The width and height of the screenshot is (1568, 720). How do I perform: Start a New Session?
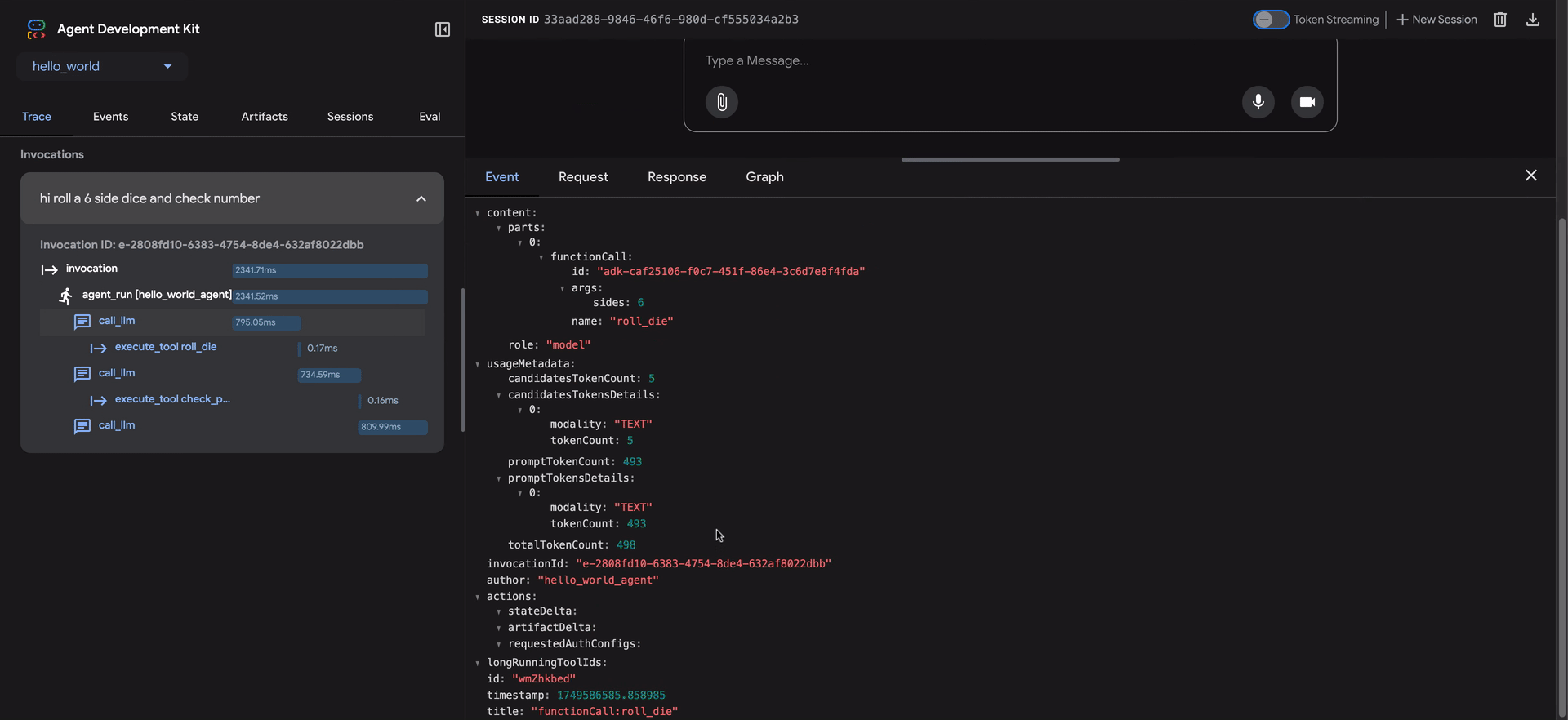tap(1437, 20)
